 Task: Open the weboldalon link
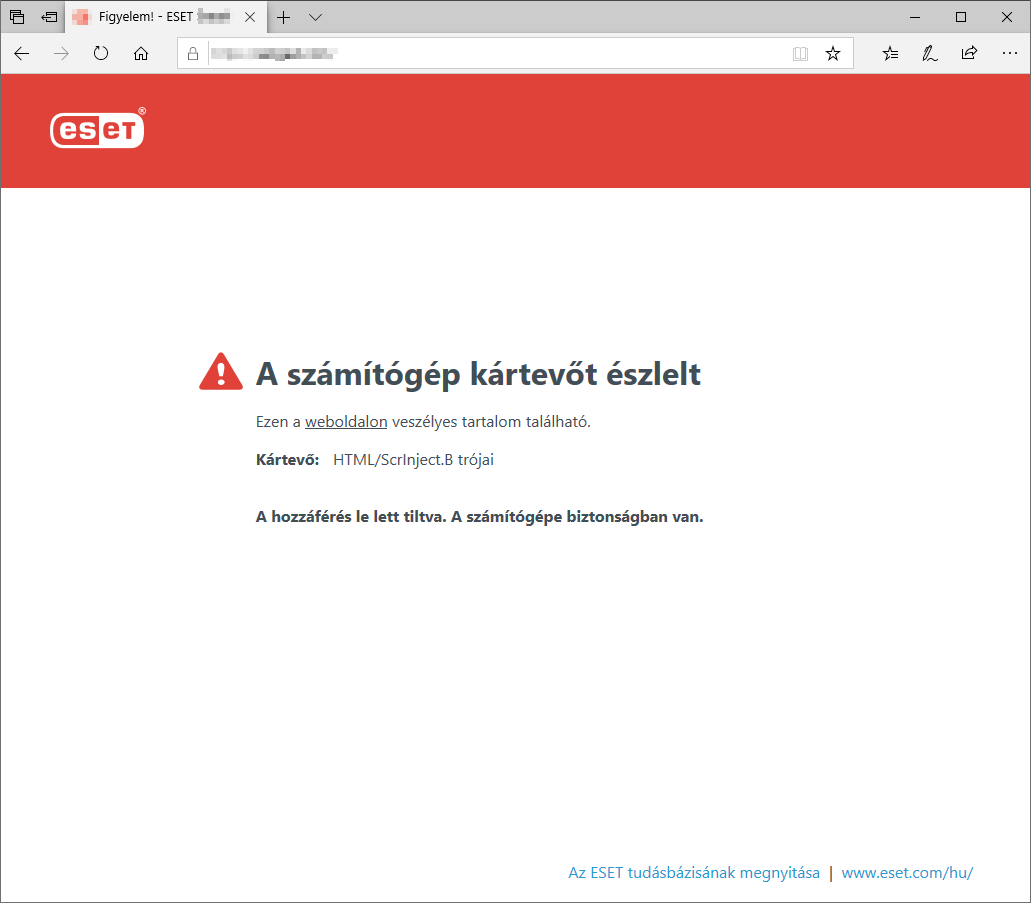[346, 421]
